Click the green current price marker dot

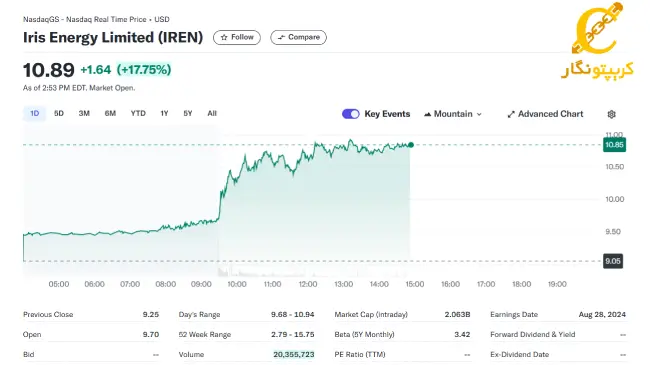coord(411,145)
